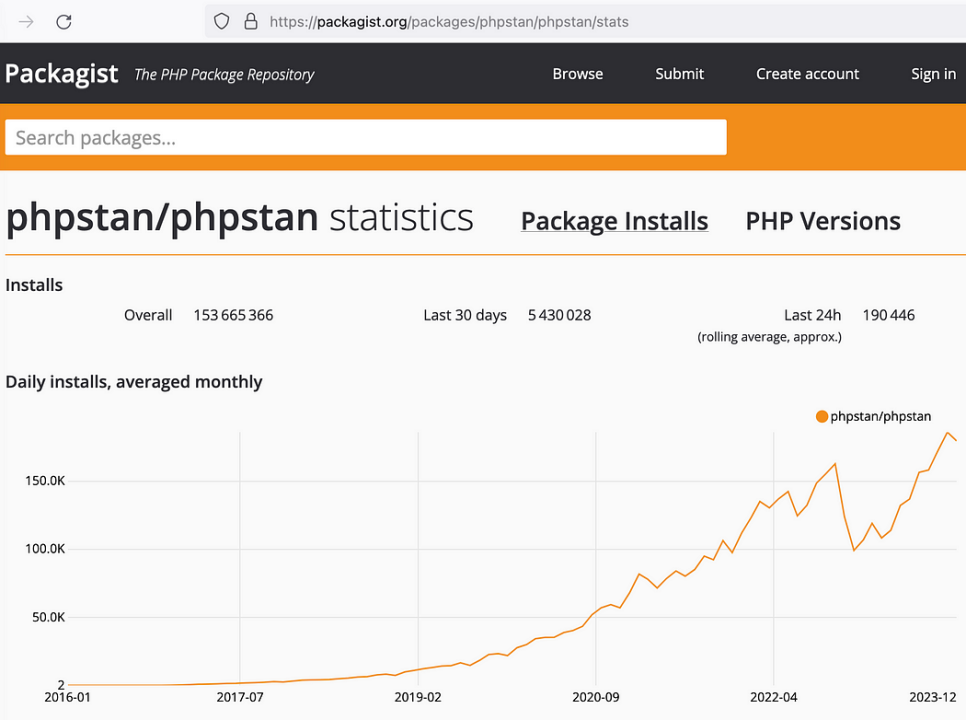Click the Installs section heading

34,285
